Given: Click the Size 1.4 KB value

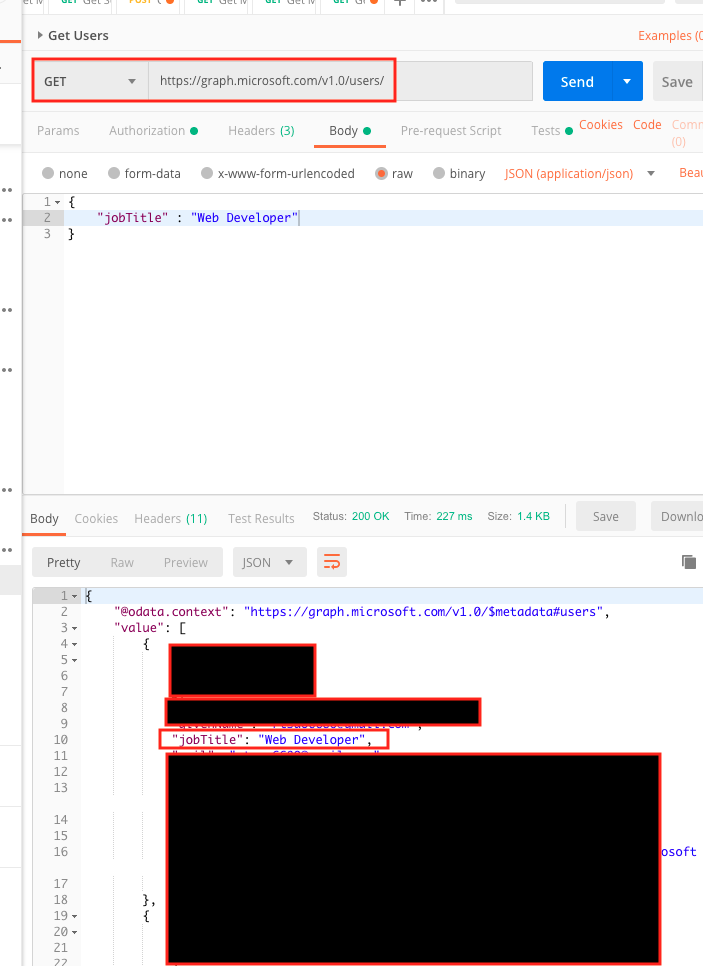Looking at the screenshot, I should tap(534, 516).
